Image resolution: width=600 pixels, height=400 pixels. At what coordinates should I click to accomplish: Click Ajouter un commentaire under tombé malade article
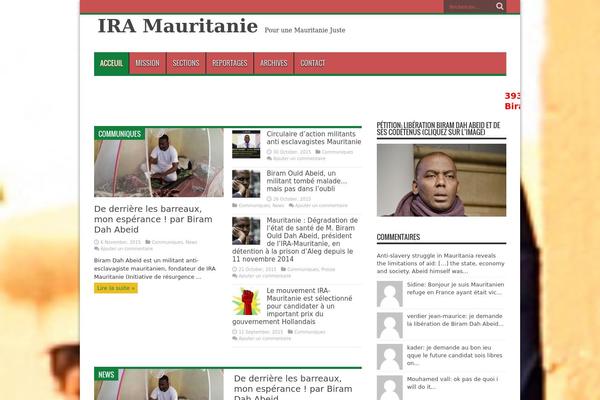click(x=321, y=206)
